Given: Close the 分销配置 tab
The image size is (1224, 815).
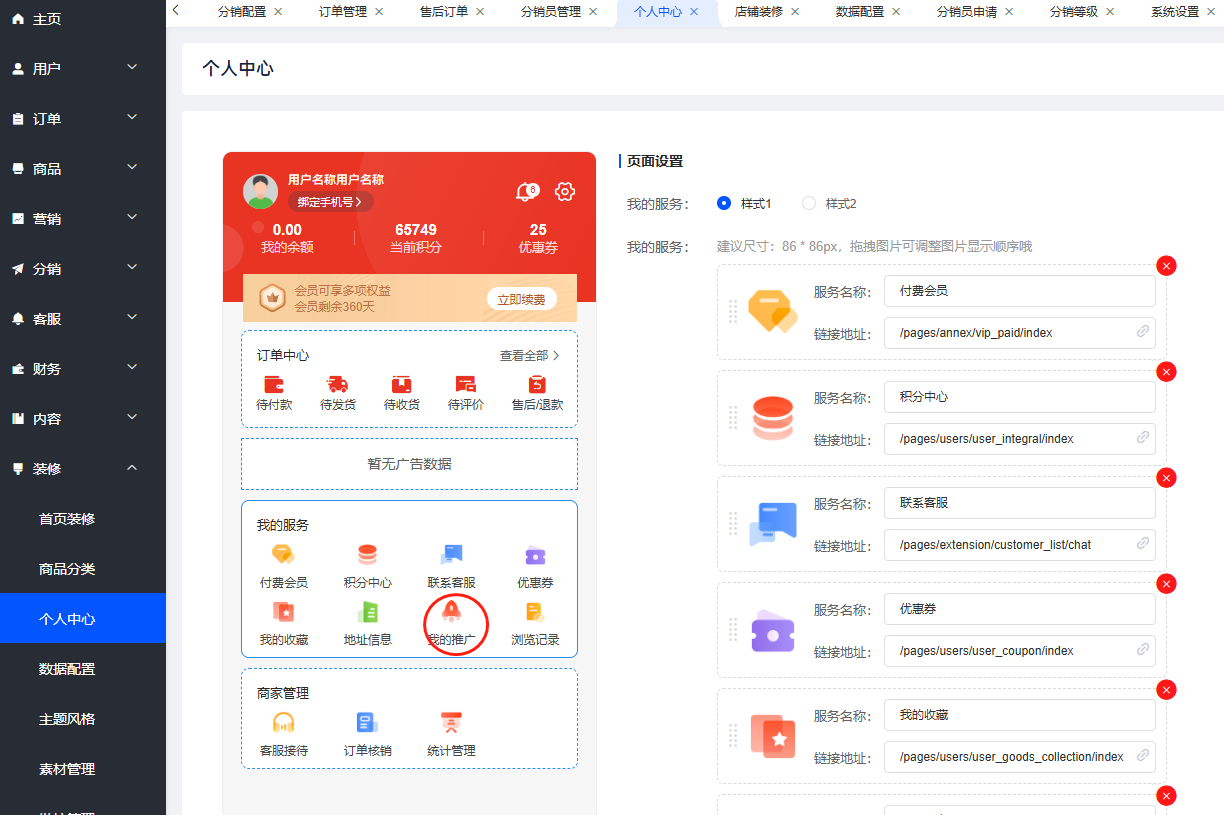Looking at the screenshot, I should (278, 12).
